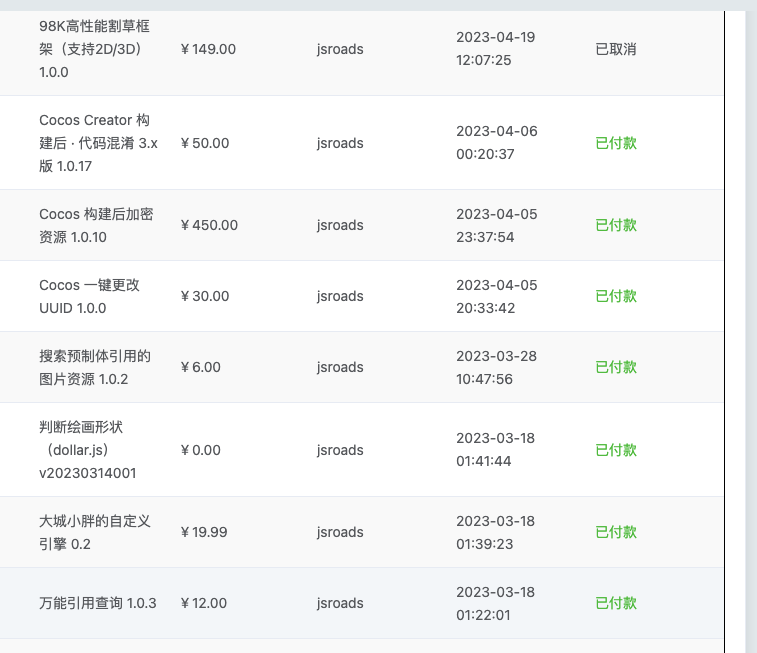Click the ¥50.00 price cell
This screenshot has width=757, height=653.
[205, 143]
